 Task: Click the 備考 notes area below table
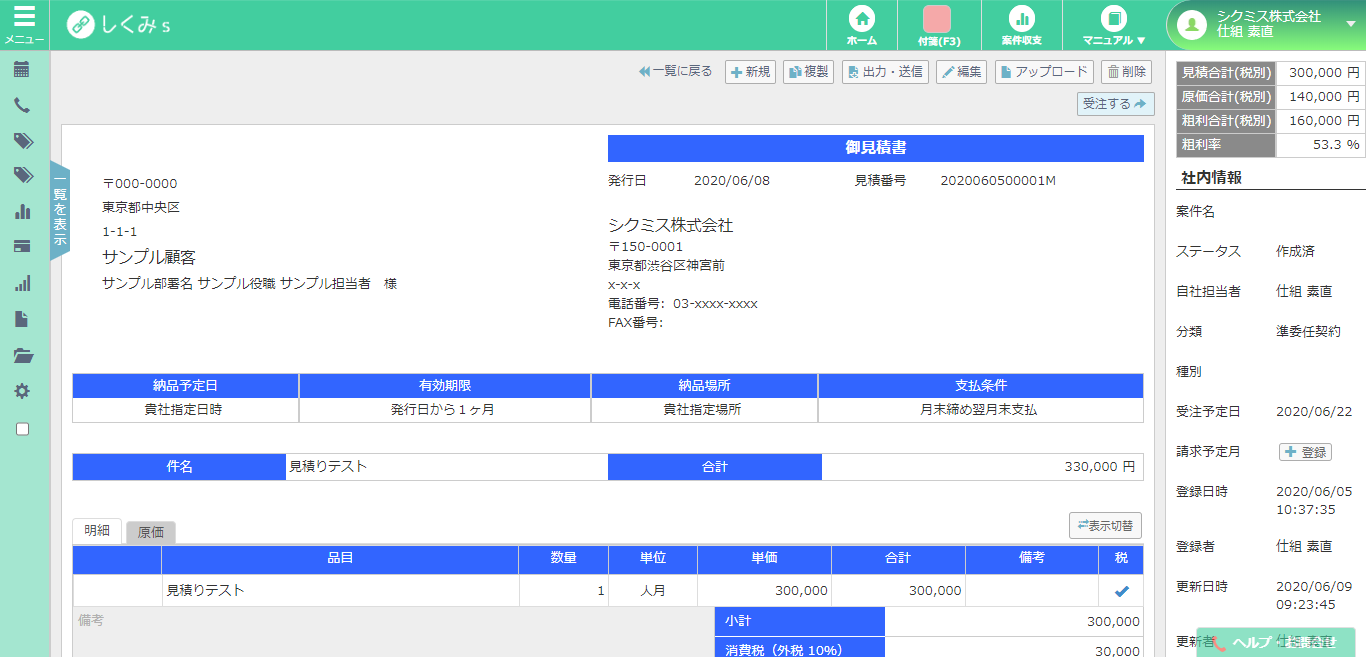pyautogui.click(x=394, y=632)
